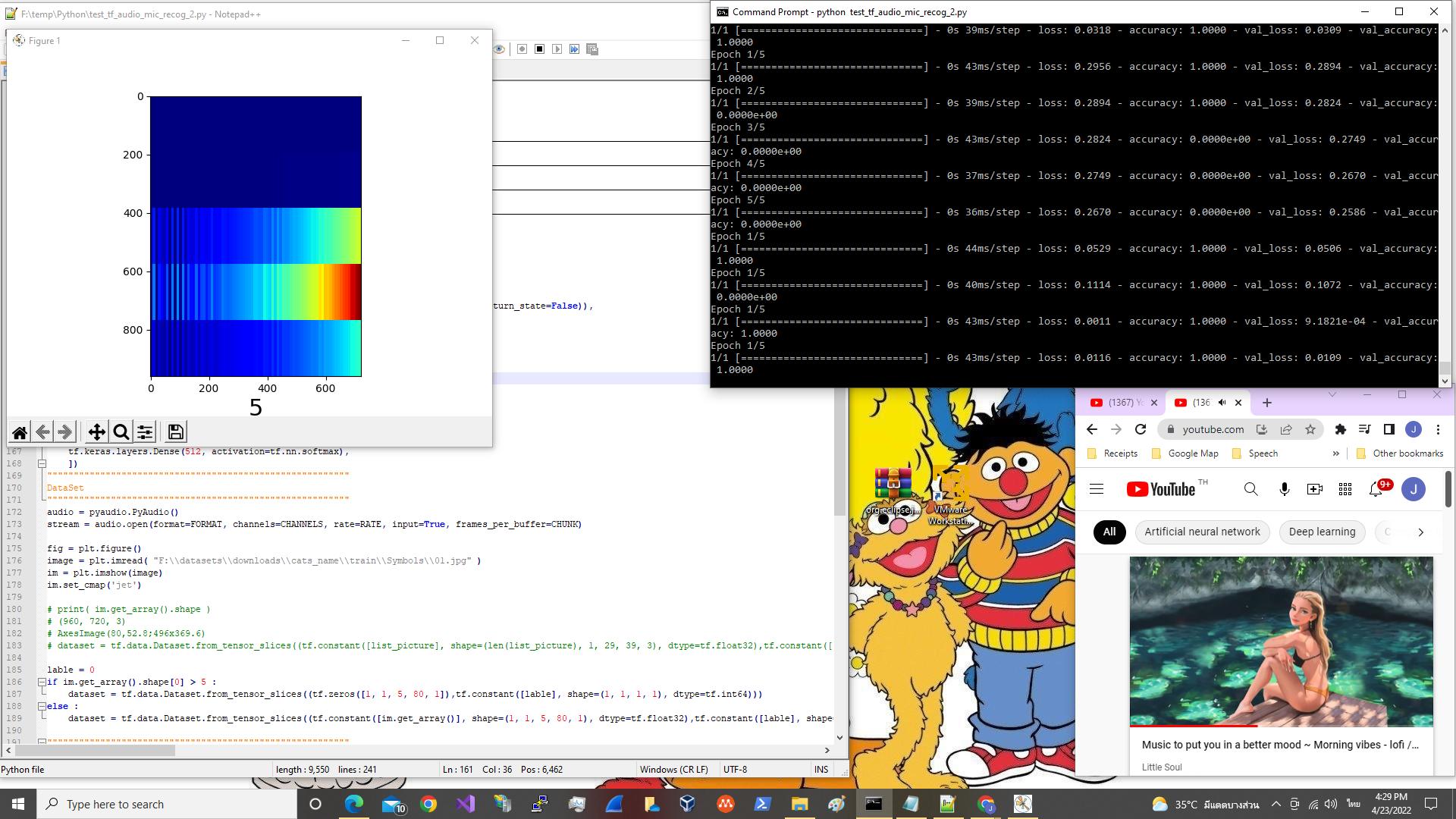Open Speech bookmark folder
The image size is (1456, 819).
(x=1255, y=453)
